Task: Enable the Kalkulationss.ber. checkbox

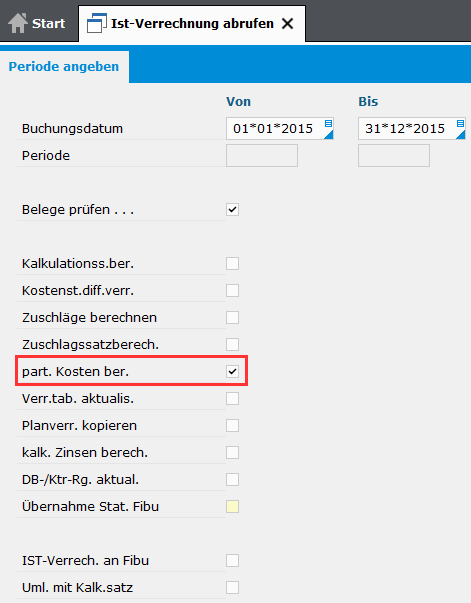Action: click(232, 264)
